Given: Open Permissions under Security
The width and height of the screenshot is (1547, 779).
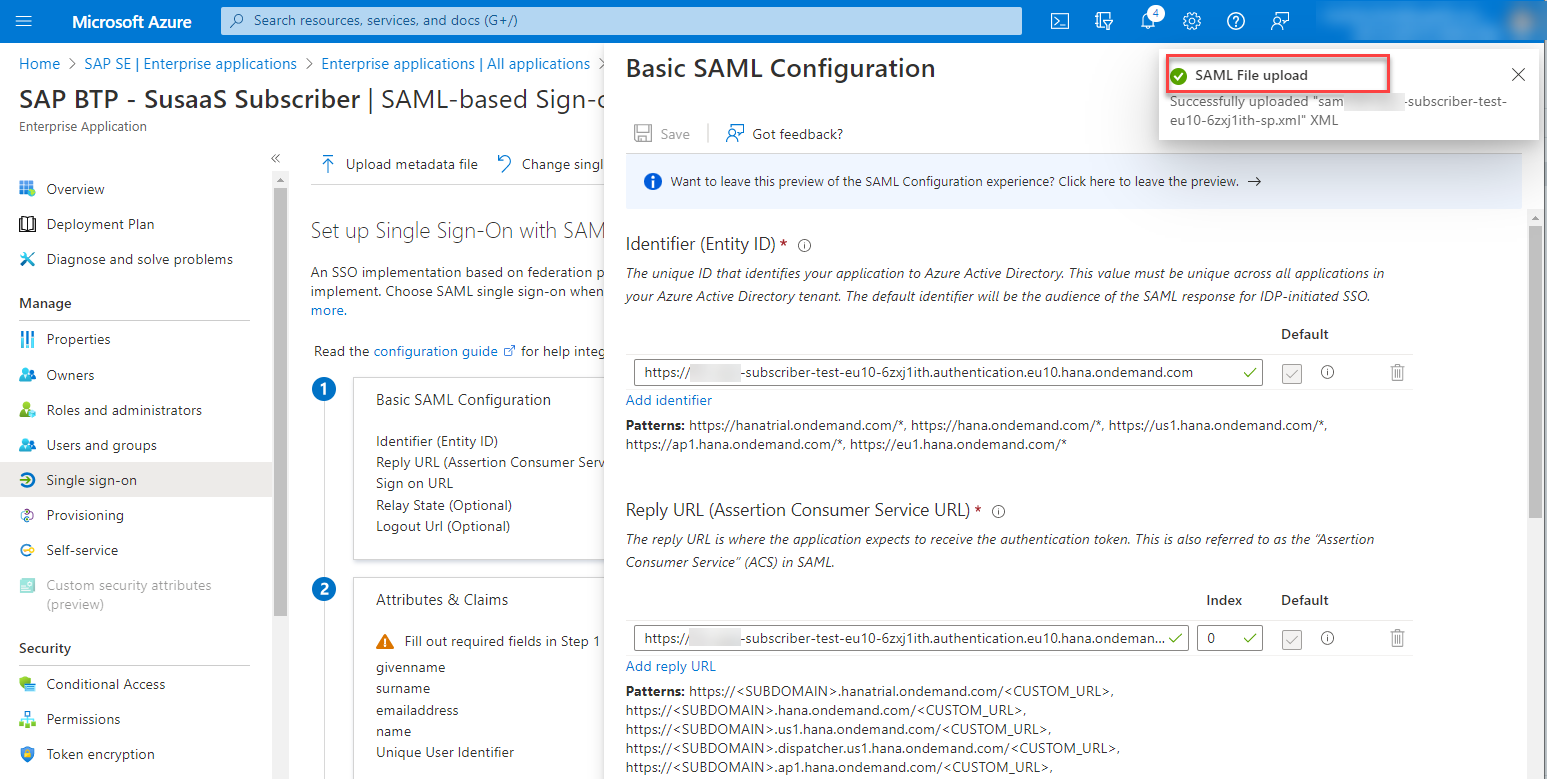Looking at the screenshot, I should tap(83, 719).
